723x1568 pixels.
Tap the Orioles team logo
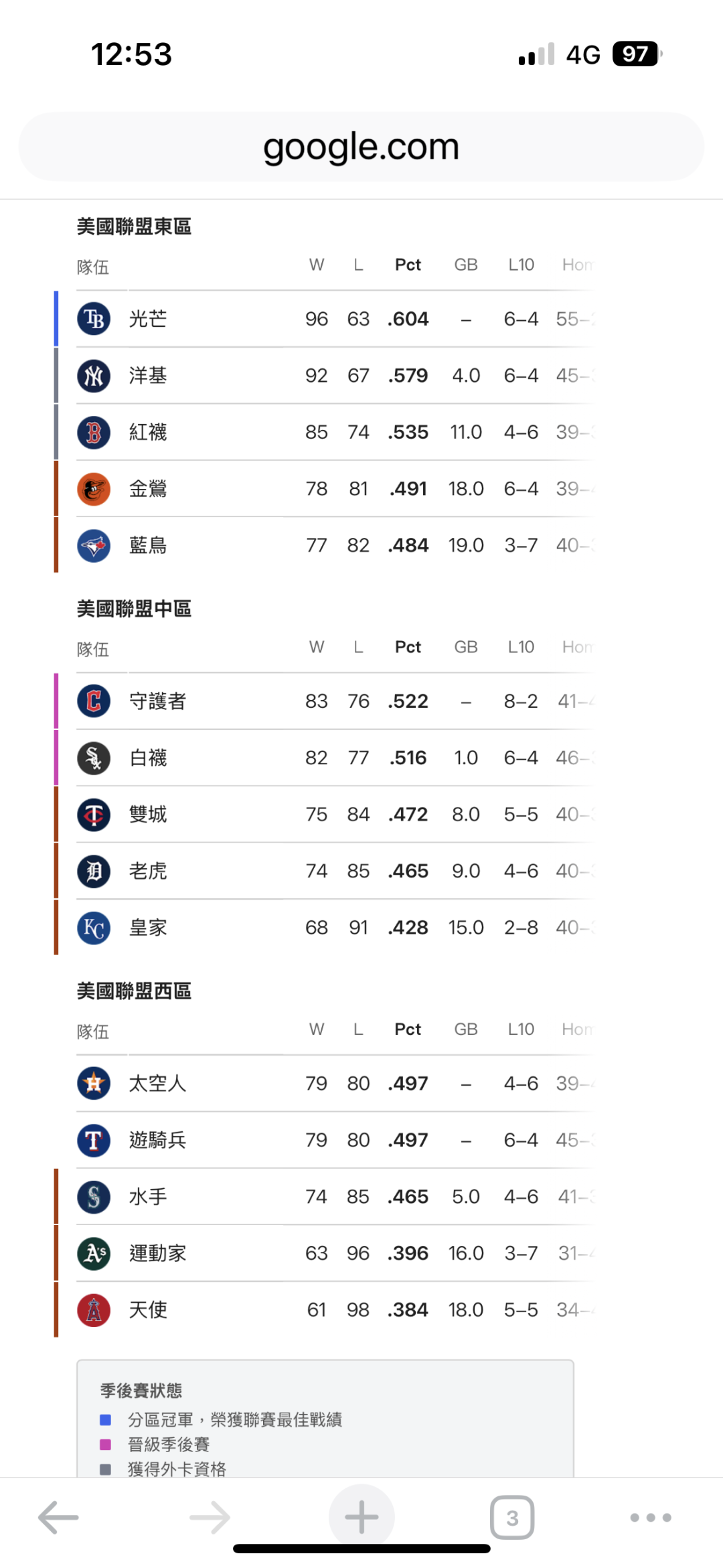coord(94,489)
